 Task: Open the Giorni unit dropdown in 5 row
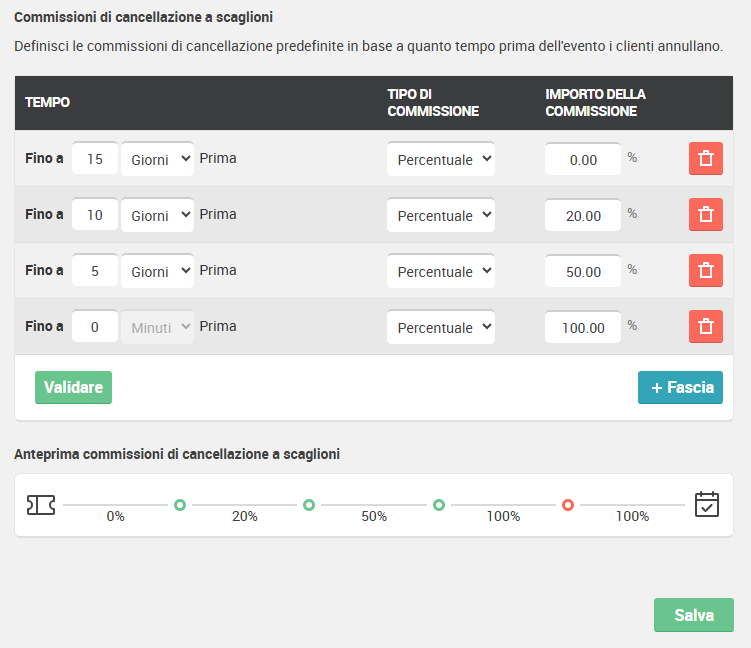click(x=158, y=271)
